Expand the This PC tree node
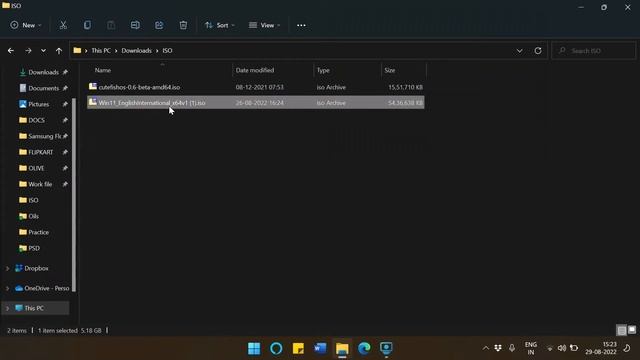This screenshot has height=360, width=640. point(7,308)
